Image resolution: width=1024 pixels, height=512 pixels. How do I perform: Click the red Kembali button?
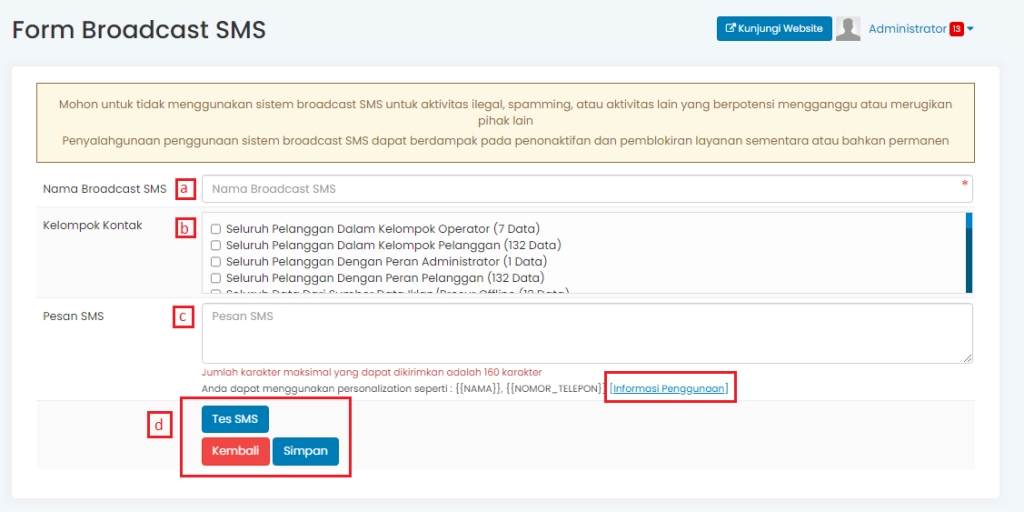[x=235, y=451]
